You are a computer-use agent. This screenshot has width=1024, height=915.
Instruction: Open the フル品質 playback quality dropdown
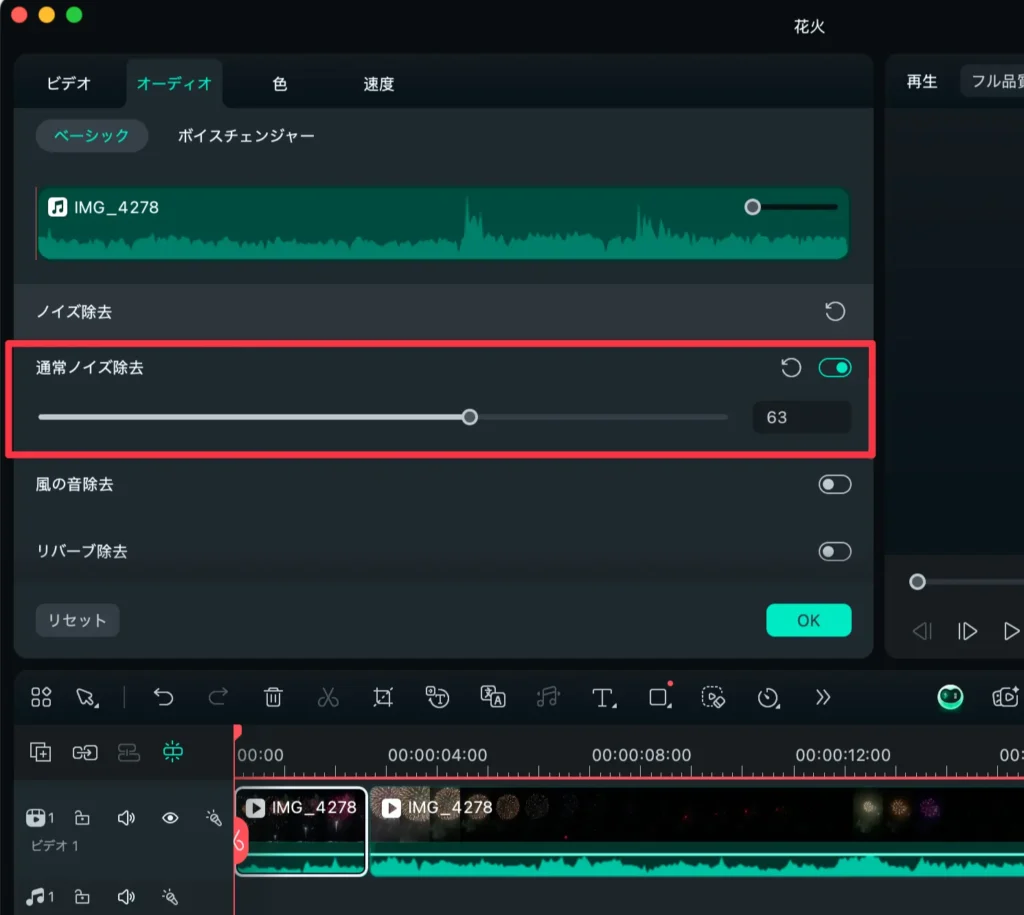(992, 82)
